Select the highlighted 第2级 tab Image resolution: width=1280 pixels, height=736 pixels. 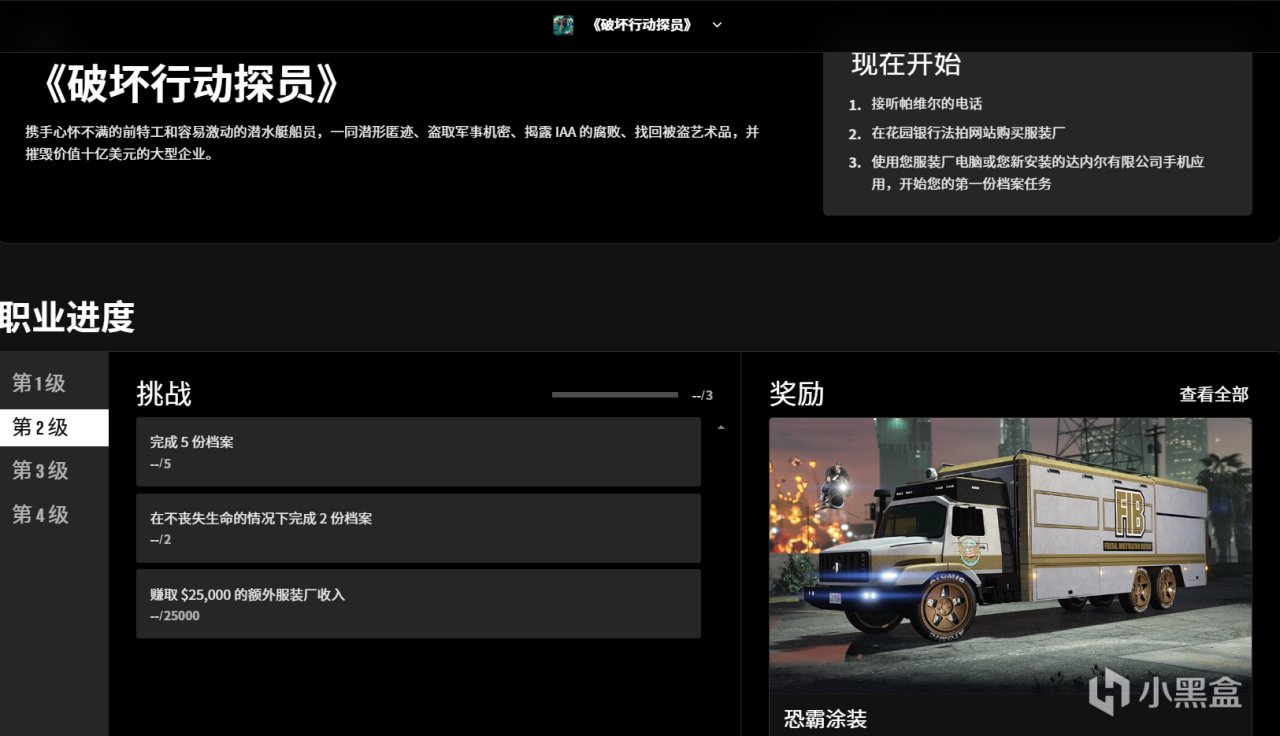(x=40, y=427)
